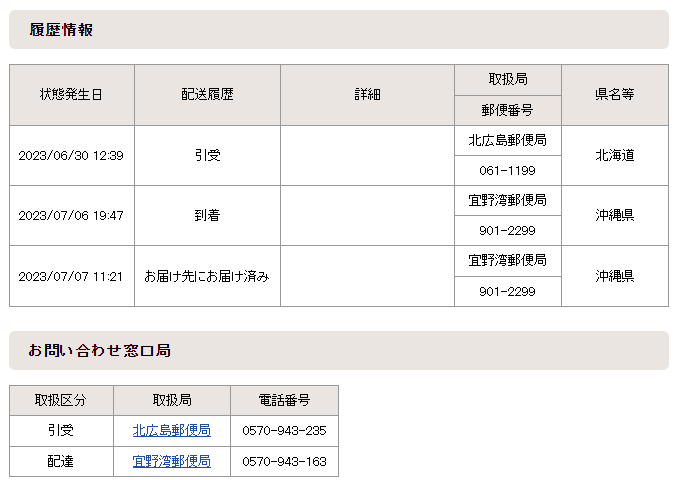Image resolution: width=674 pixels, height=480 pixels.
Task: Select the 取扱区分 column header
Action: point(61,400)
